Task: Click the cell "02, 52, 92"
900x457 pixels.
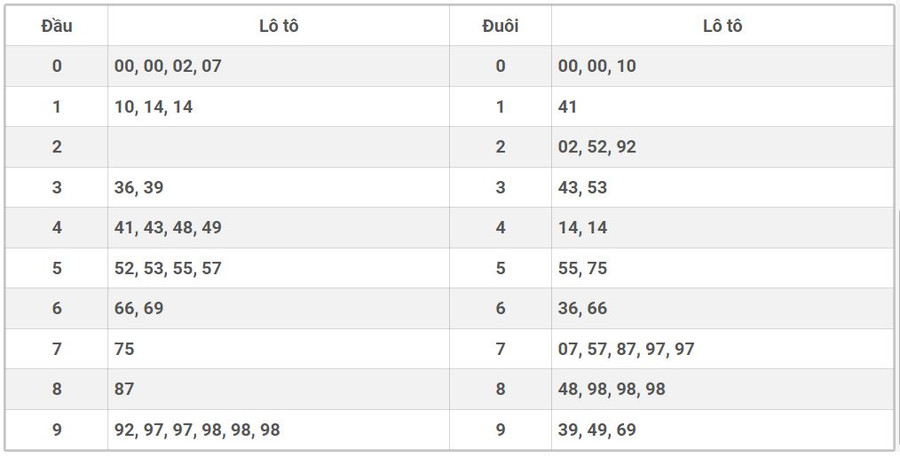Action: (x=597, y=147)
